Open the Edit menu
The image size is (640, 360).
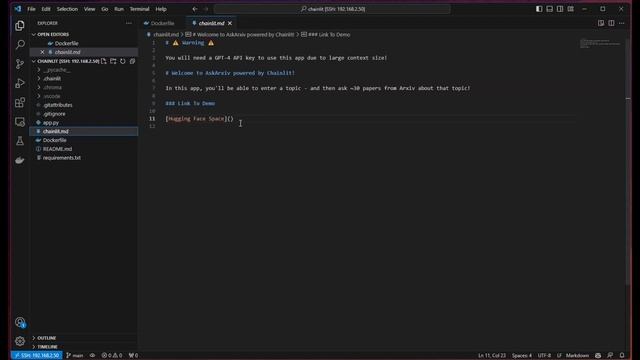click(x=46, y=9)
